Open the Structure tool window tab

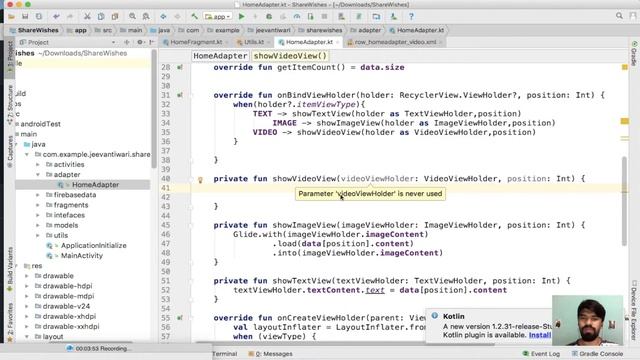point(10,104)
